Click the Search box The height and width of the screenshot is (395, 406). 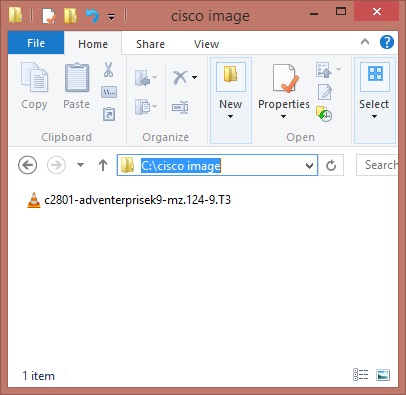tap(377, 165)
